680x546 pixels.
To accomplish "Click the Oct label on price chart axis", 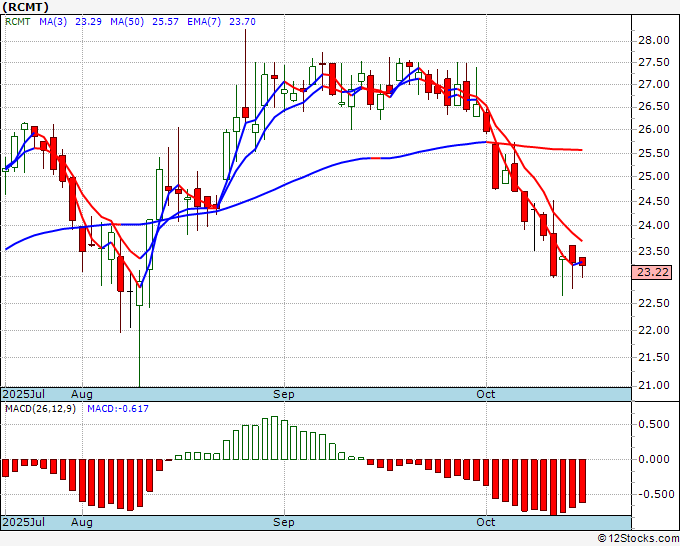I will click(x=486, y=394).
